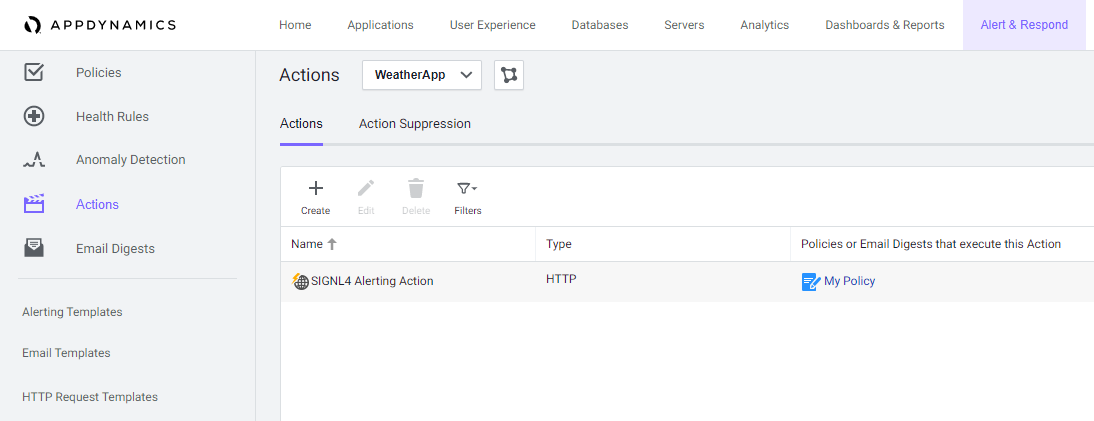This screenshot has width=1094, height=421.
Task: Open Alerting Templates in sidebar
Action: (72, 311)
